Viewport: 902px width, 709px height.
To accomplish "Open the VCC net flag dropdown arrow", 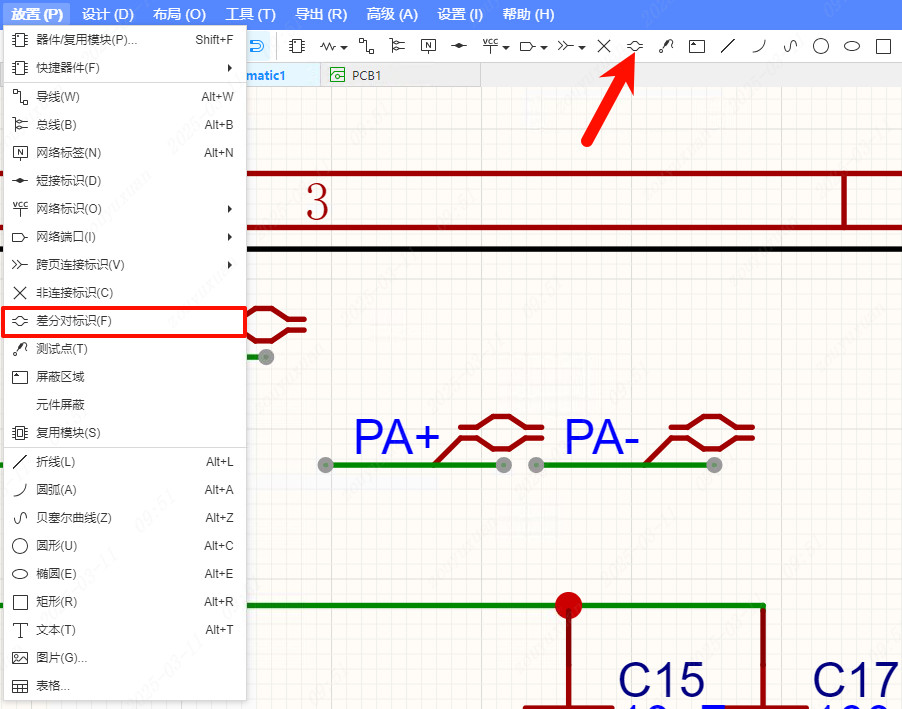I will coord(507,47).
